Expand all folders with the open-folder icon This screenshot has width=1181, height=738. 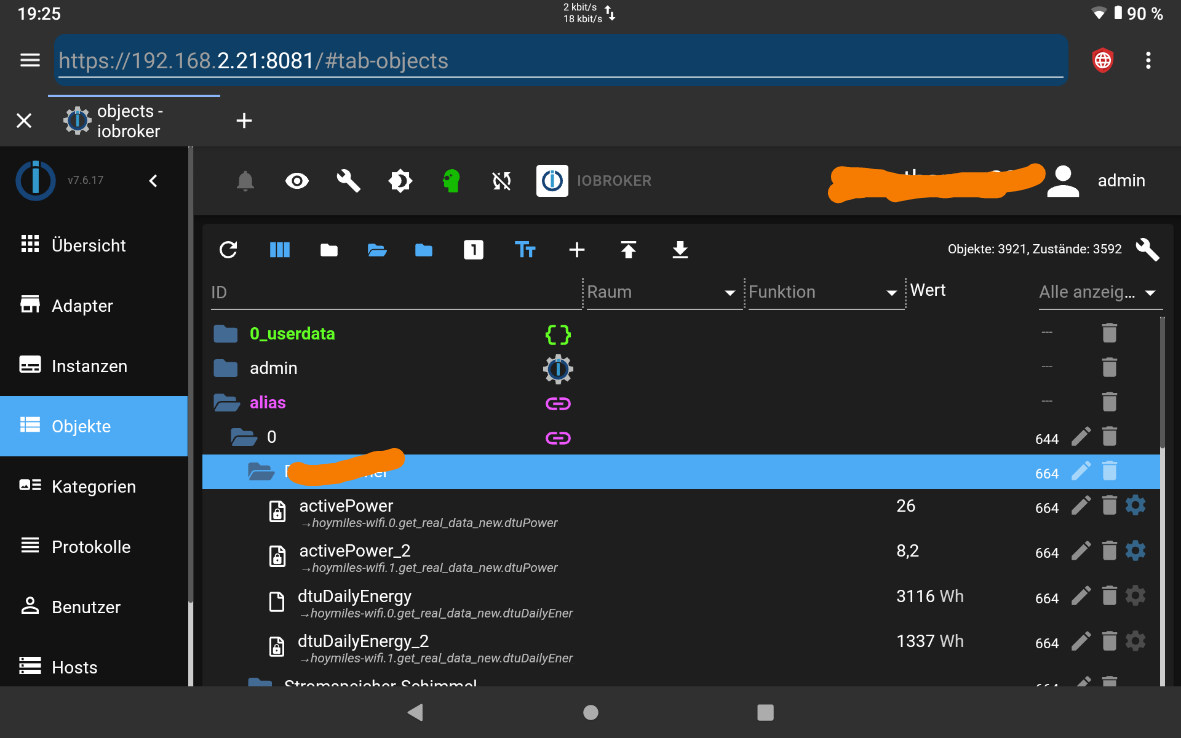[377, 250]
